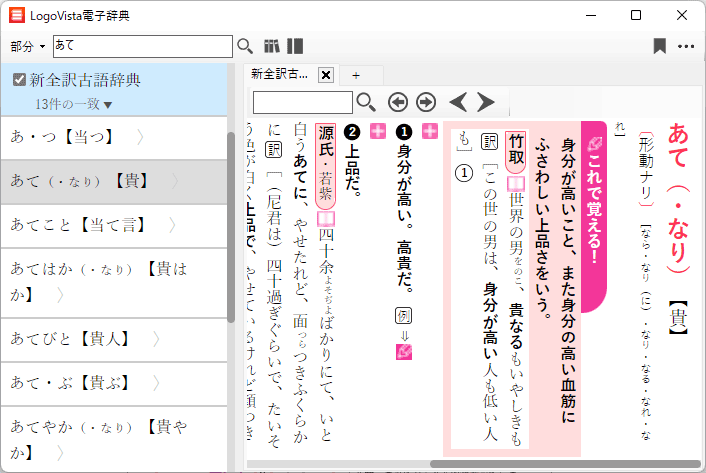Expand the pink plus icon beside ❷

coord(378,131)
